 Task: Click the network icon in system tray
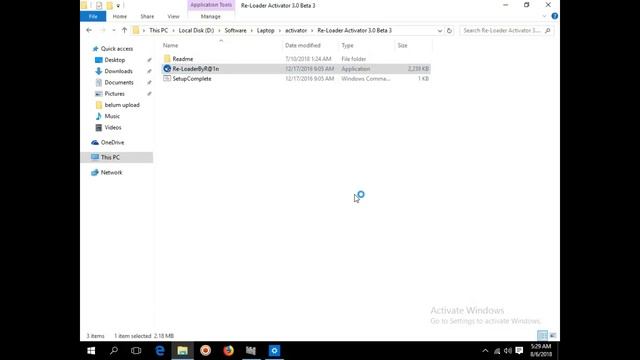point(497,351)
